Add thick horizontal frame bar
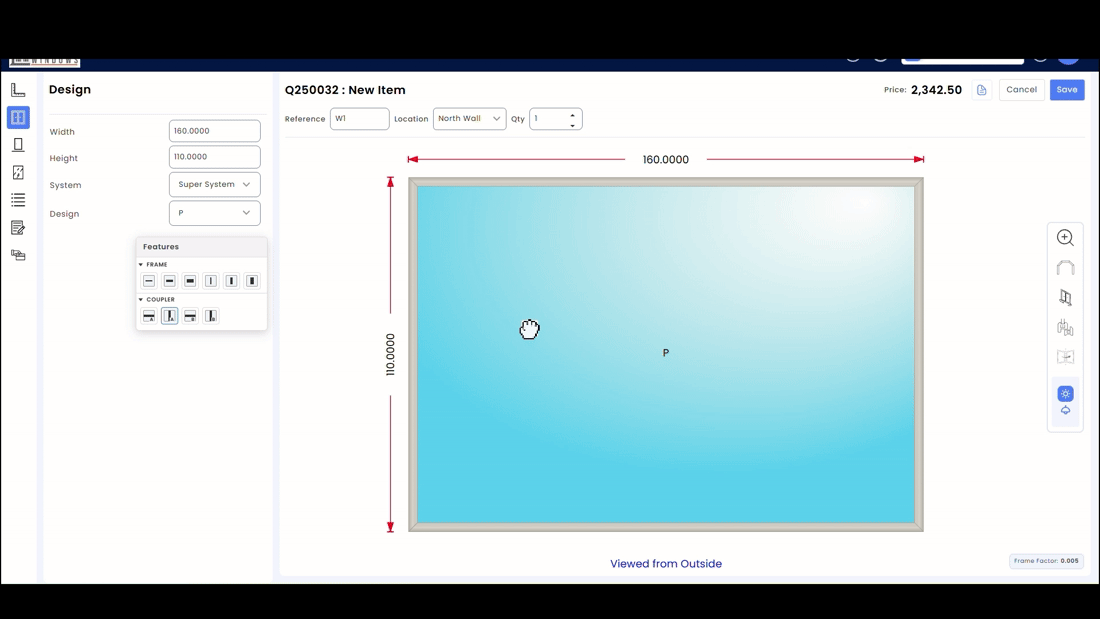This screenshot has width=1100, height=619. point(190,281)
